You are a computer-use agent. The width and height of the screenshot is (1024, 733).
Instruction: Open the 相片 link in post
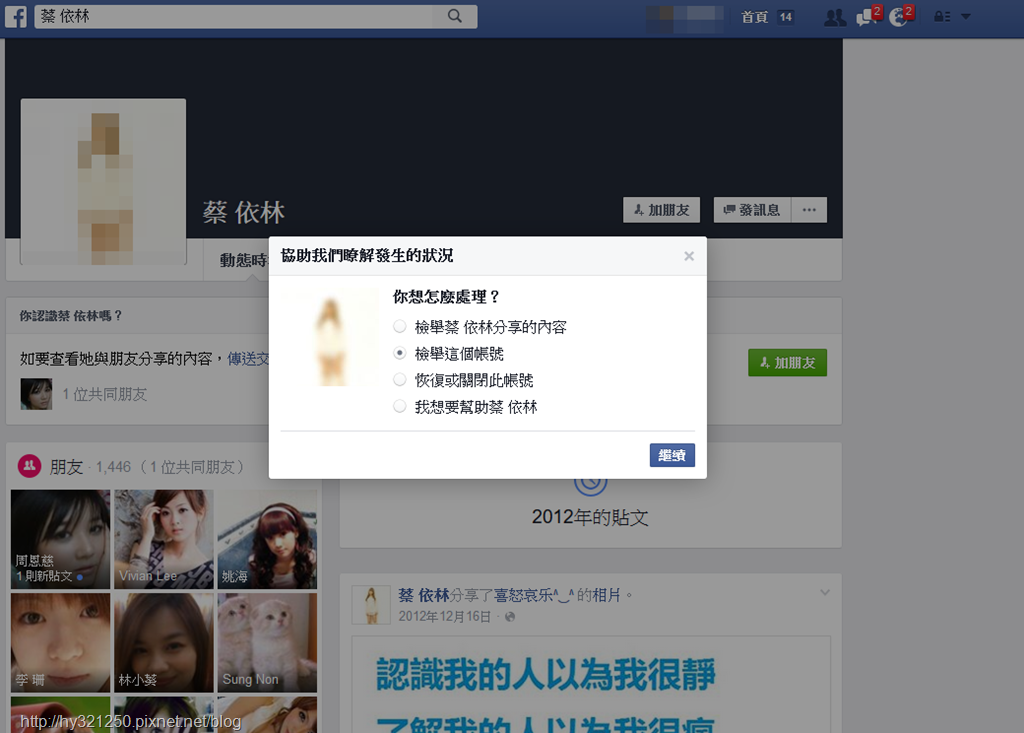[607, 595]
